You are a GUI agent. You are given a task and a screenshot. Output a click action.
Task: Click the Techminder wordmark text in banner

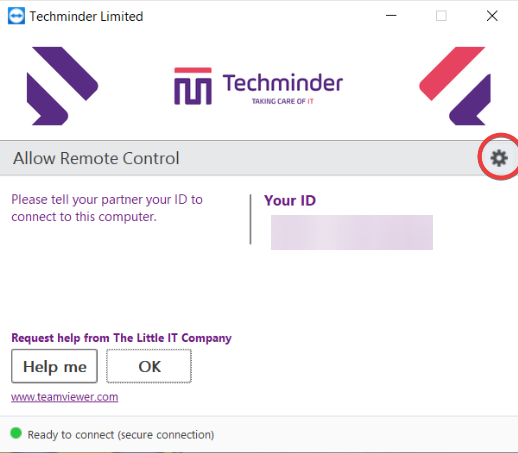[283, 83]
